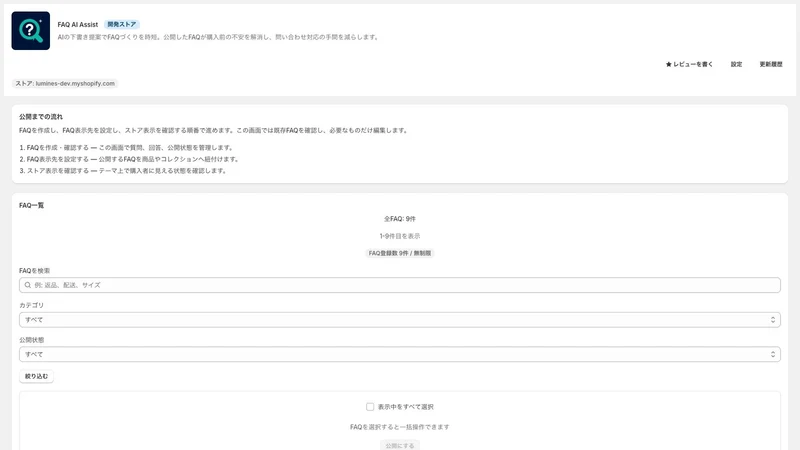Screen dimensions: 800x450
Task: Open 更新履歴 in the header
Action: point(770,64)
